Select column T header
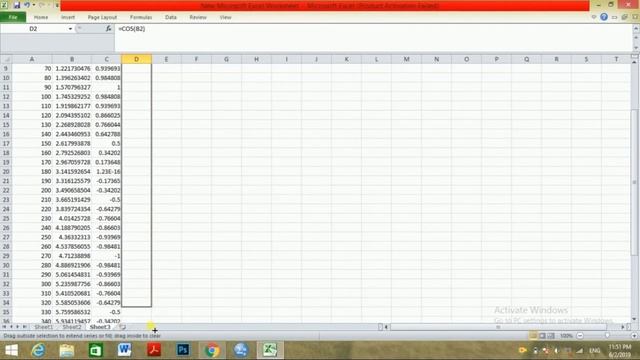 616,59
